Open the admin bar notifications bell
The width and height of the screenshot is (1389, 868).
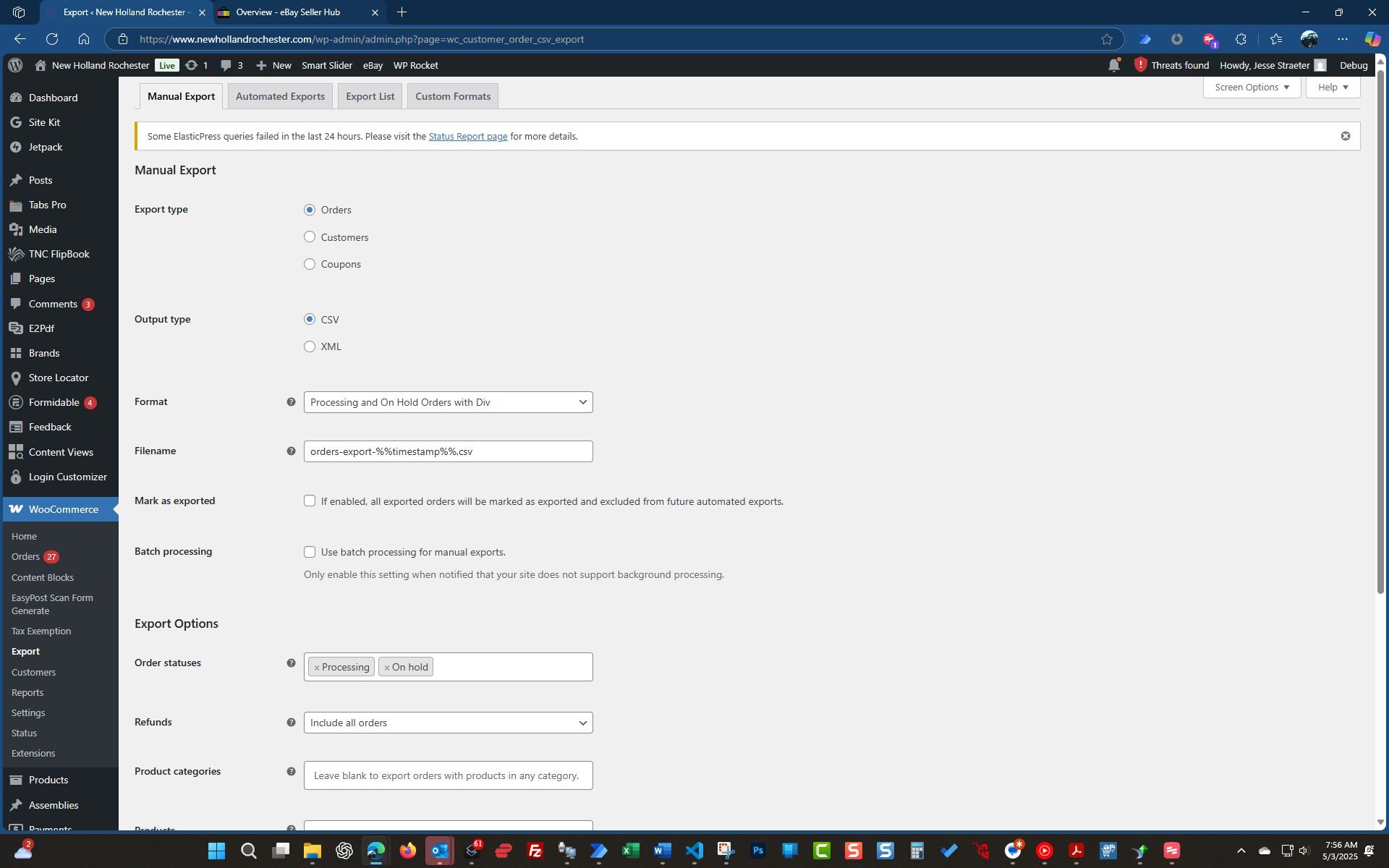1113,65
